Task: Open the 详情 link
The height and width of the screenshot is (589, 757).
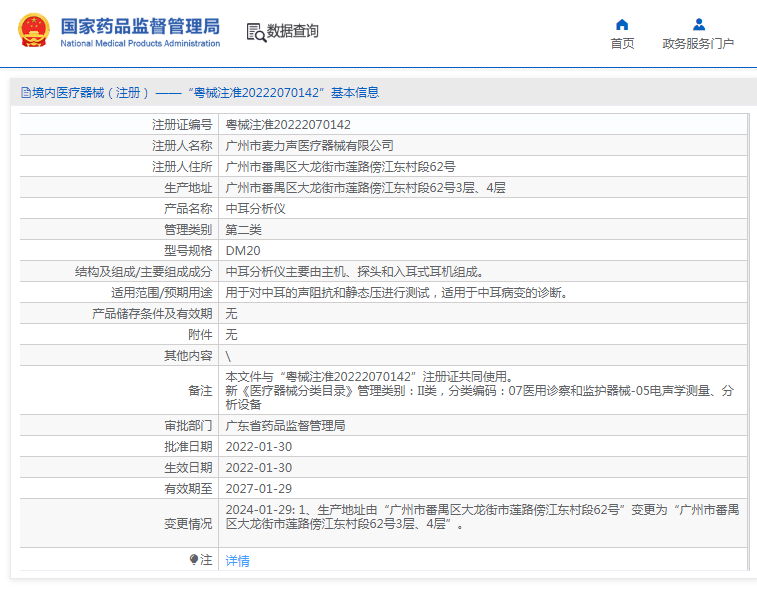Action: [237, 561]
